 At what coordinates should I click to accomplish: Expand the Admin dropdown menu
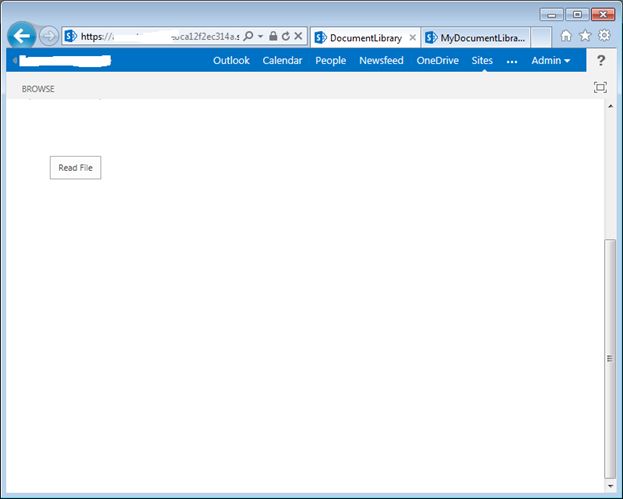click(x=551, y=60)
